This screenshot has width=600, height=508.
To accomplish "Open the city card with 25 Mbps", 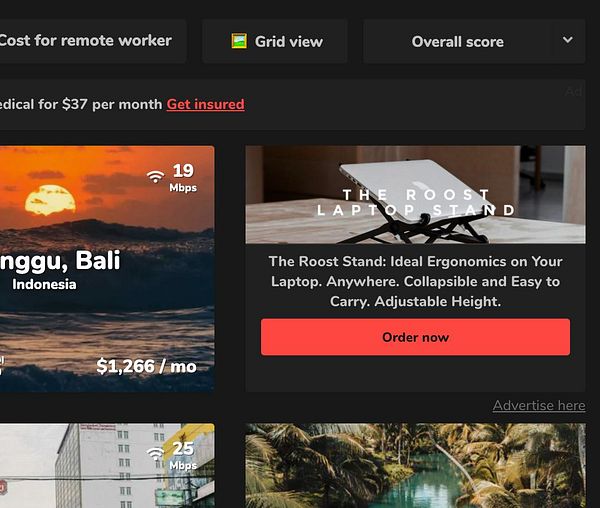I will pyautogui.click(x=107, y=466).
